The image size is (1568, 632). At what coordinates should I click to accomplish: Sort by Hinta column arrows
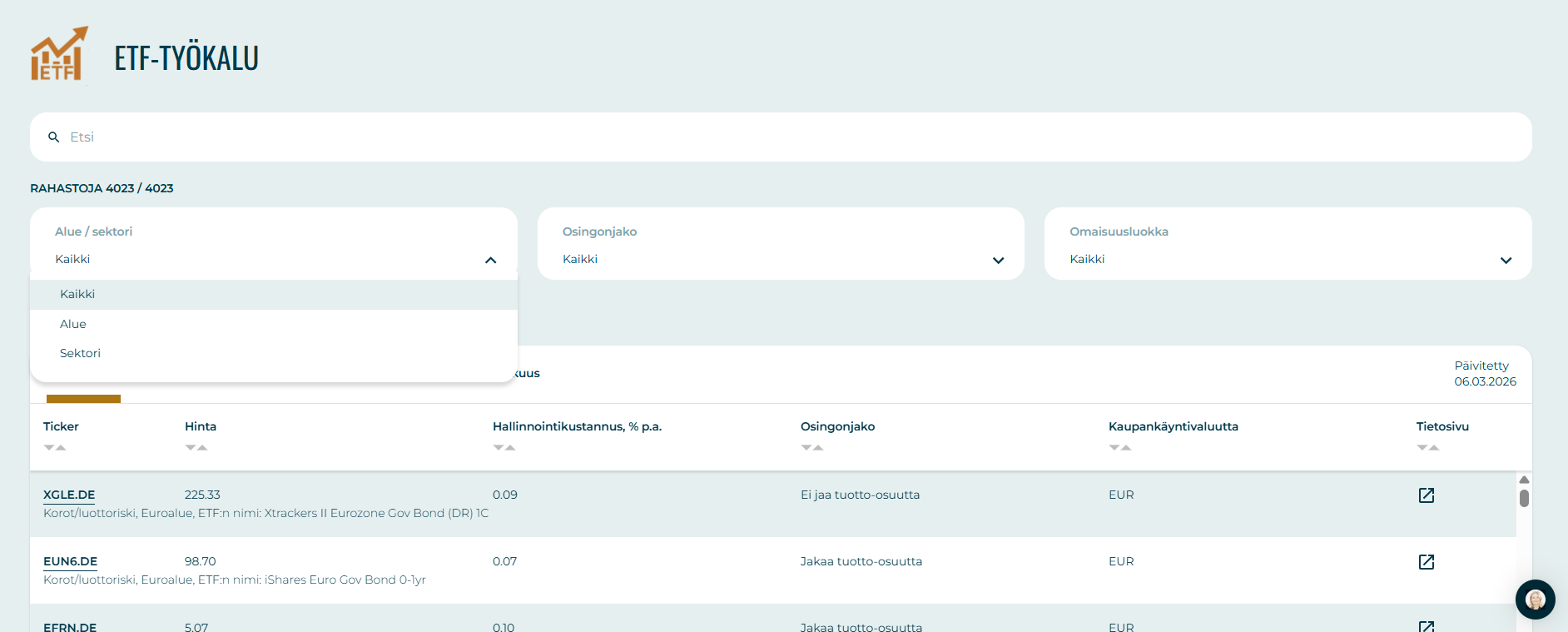[196, 448]
